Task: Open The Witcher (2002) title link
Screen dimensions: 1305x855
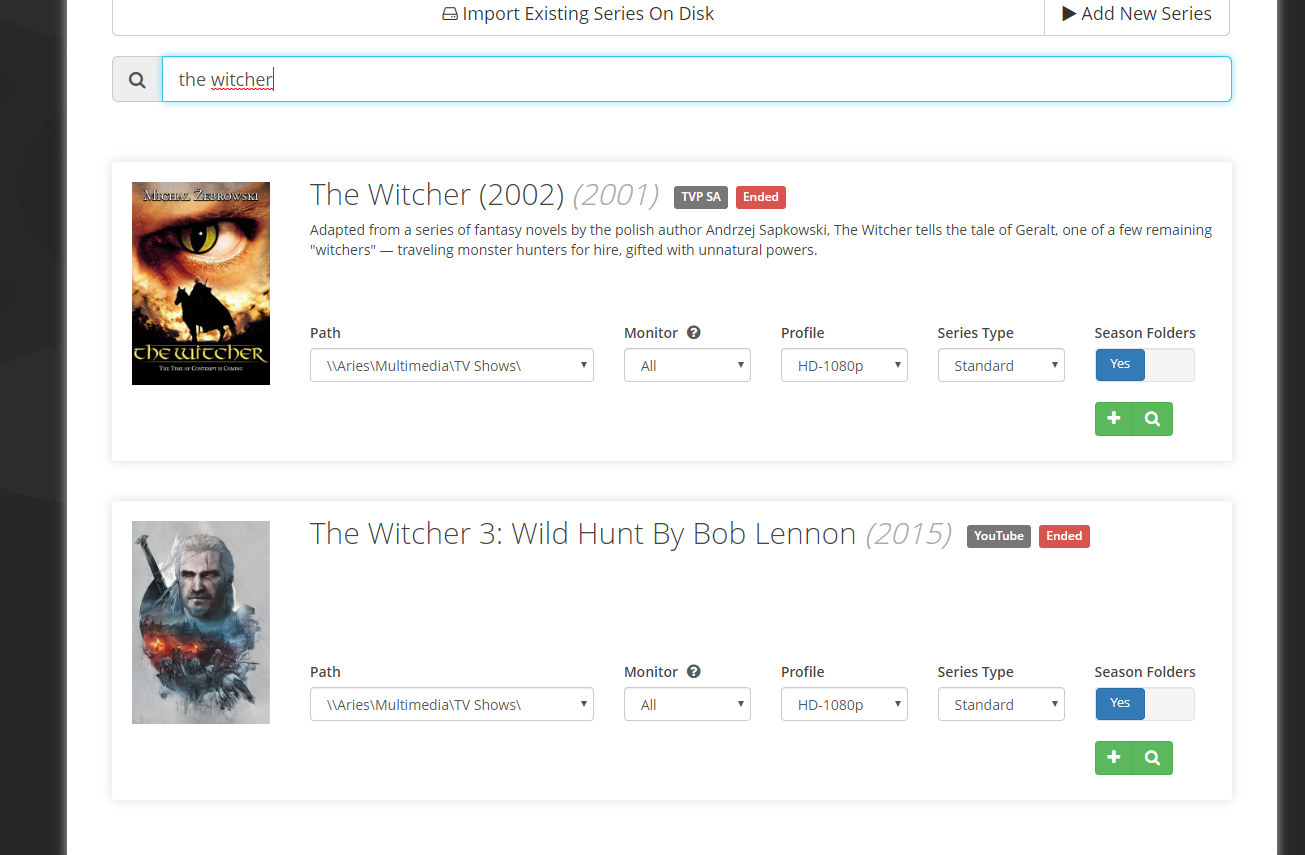Action: 438,195
